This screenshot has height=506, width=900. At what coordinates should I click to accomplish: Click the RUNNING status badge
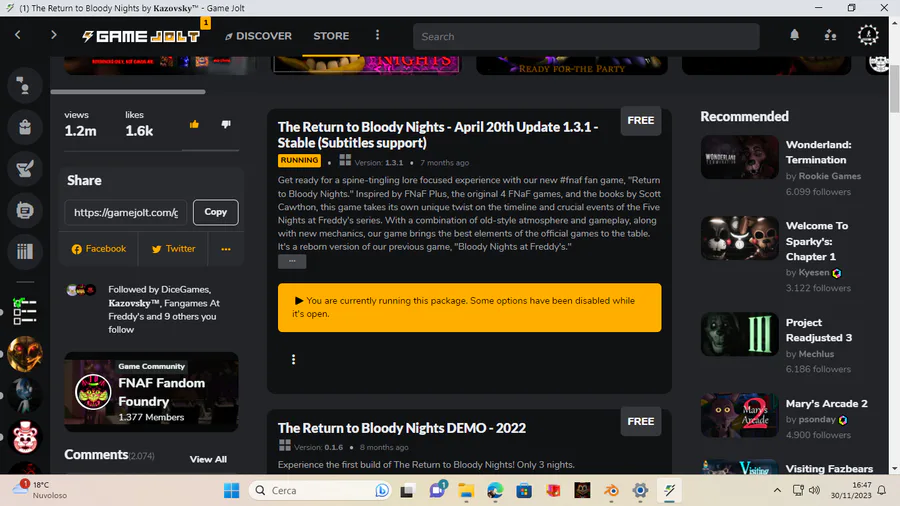pos(299,161)
